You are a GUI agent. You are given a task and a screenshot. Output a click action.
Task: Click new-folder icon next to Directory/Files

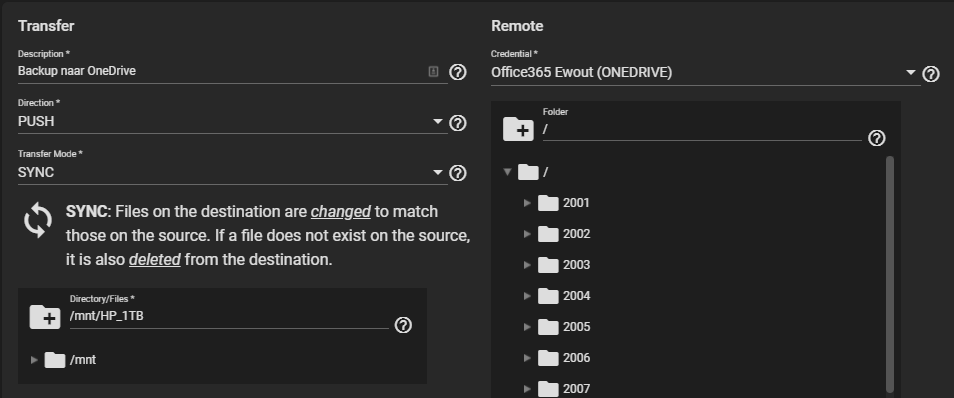click(x=45, y=317)
